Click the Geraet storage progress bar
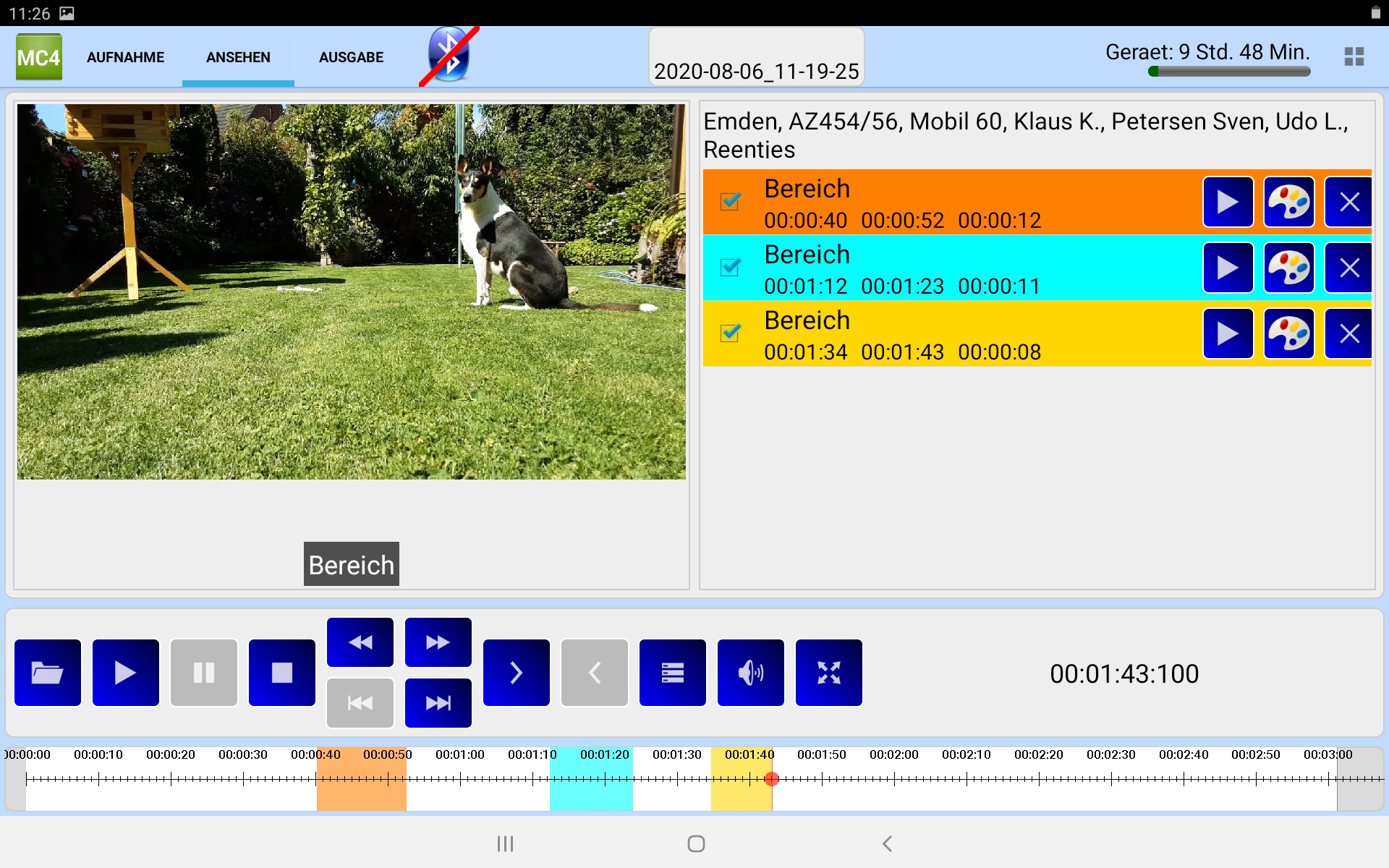 pos(1229,72)
